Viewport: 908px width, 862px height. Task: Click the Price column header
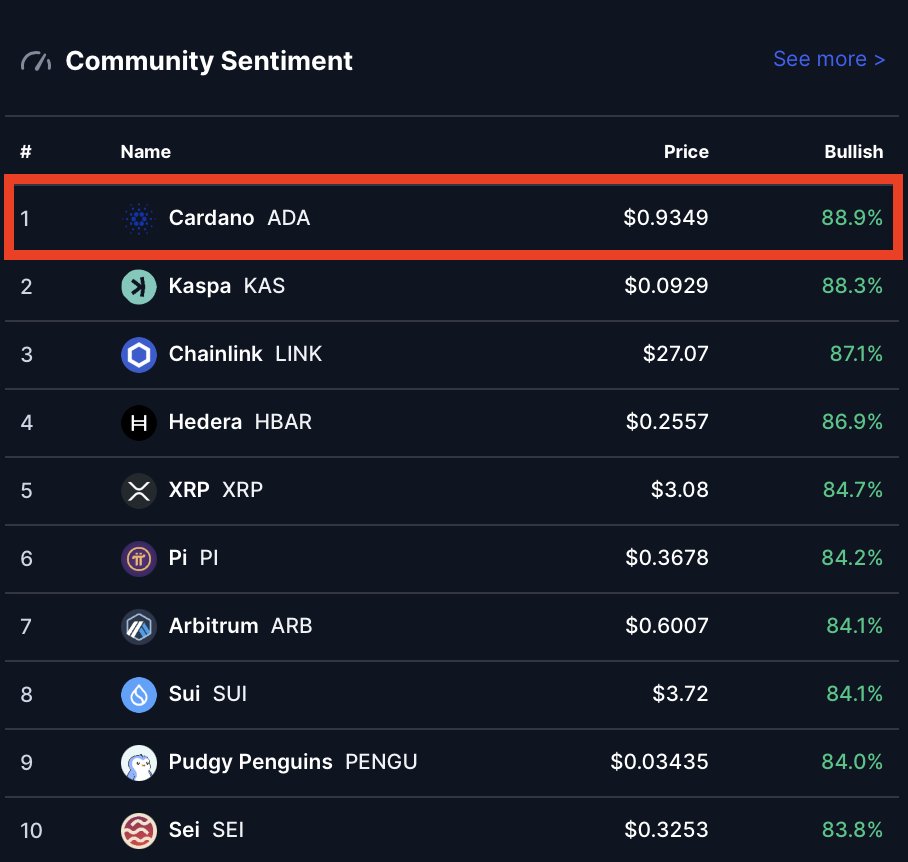[686, 152]
